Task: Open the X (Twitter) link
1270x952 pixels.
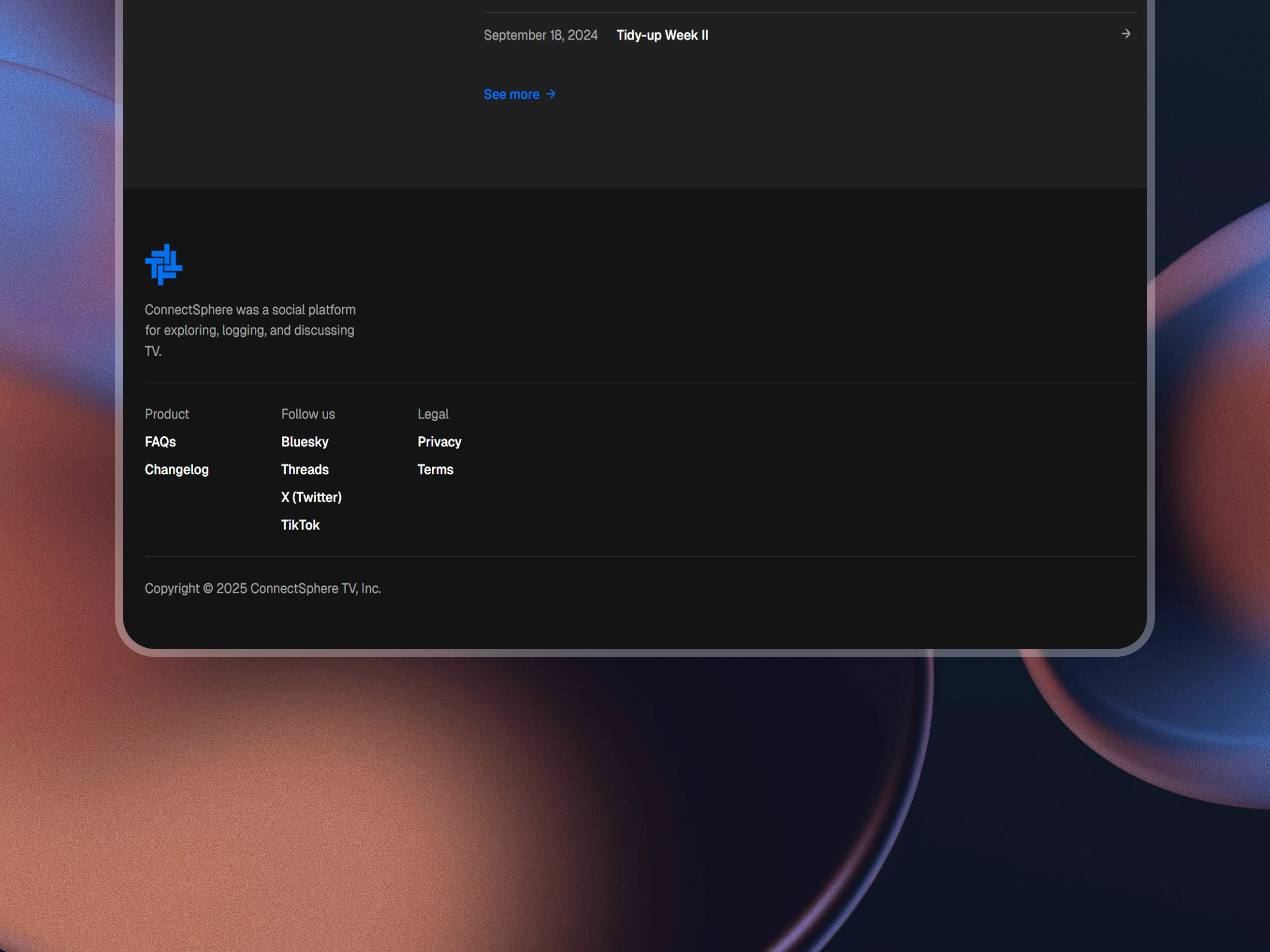Action: pyautogui.click(x=311, y=497)
